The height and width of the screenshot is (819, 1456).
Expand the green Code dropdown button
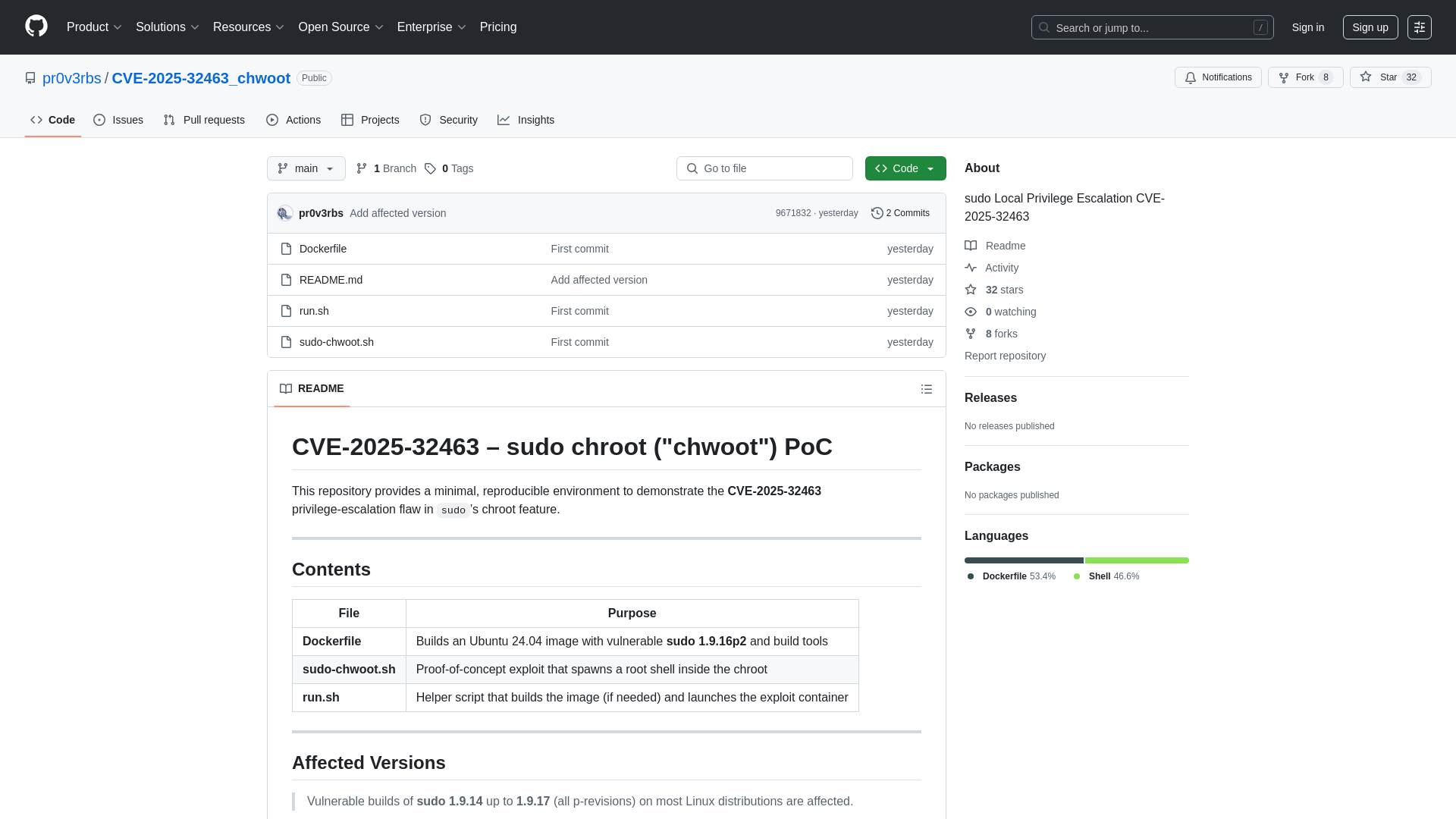pos(905,168)
